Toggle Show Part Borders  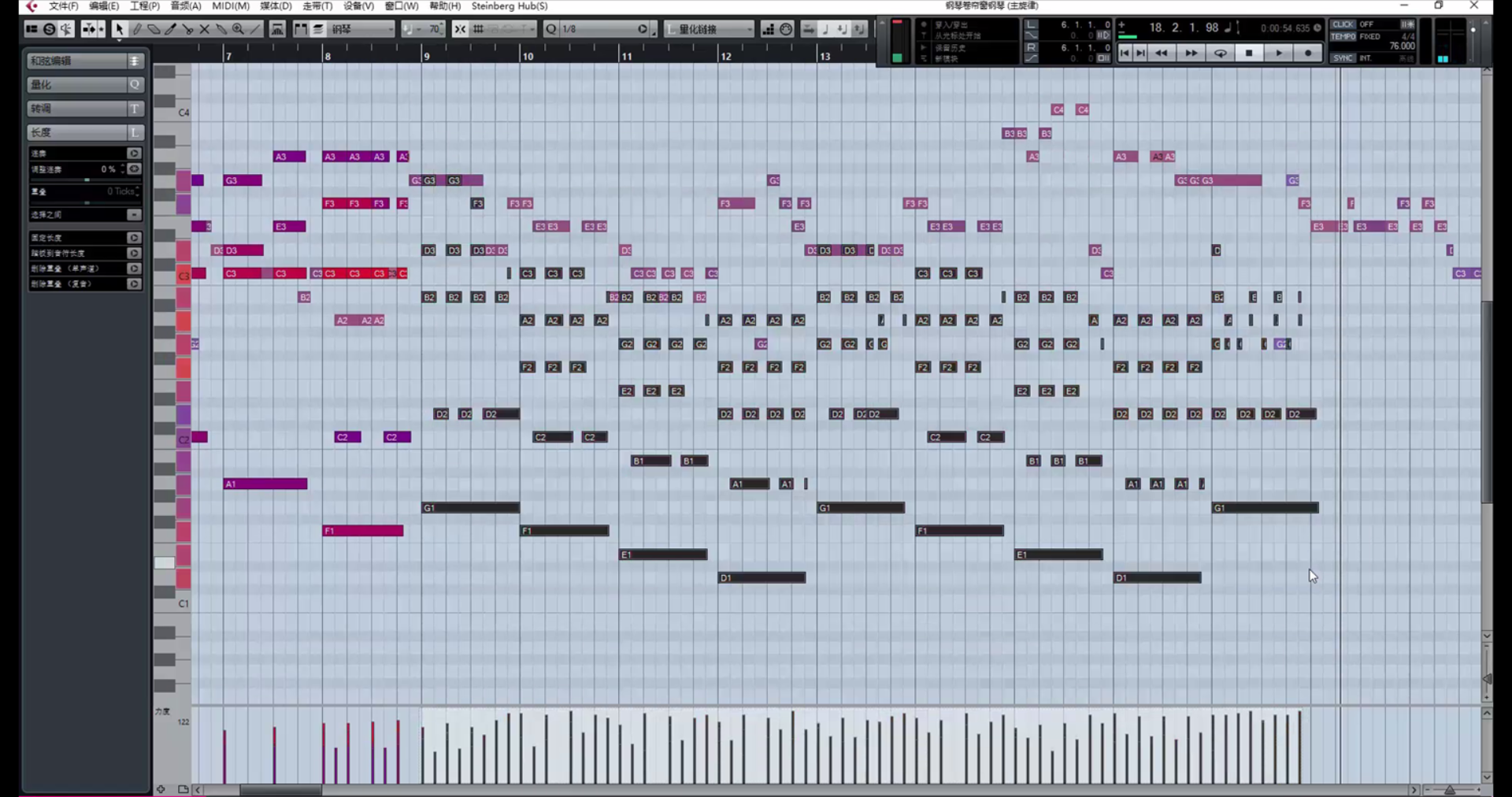click(301, 29)
